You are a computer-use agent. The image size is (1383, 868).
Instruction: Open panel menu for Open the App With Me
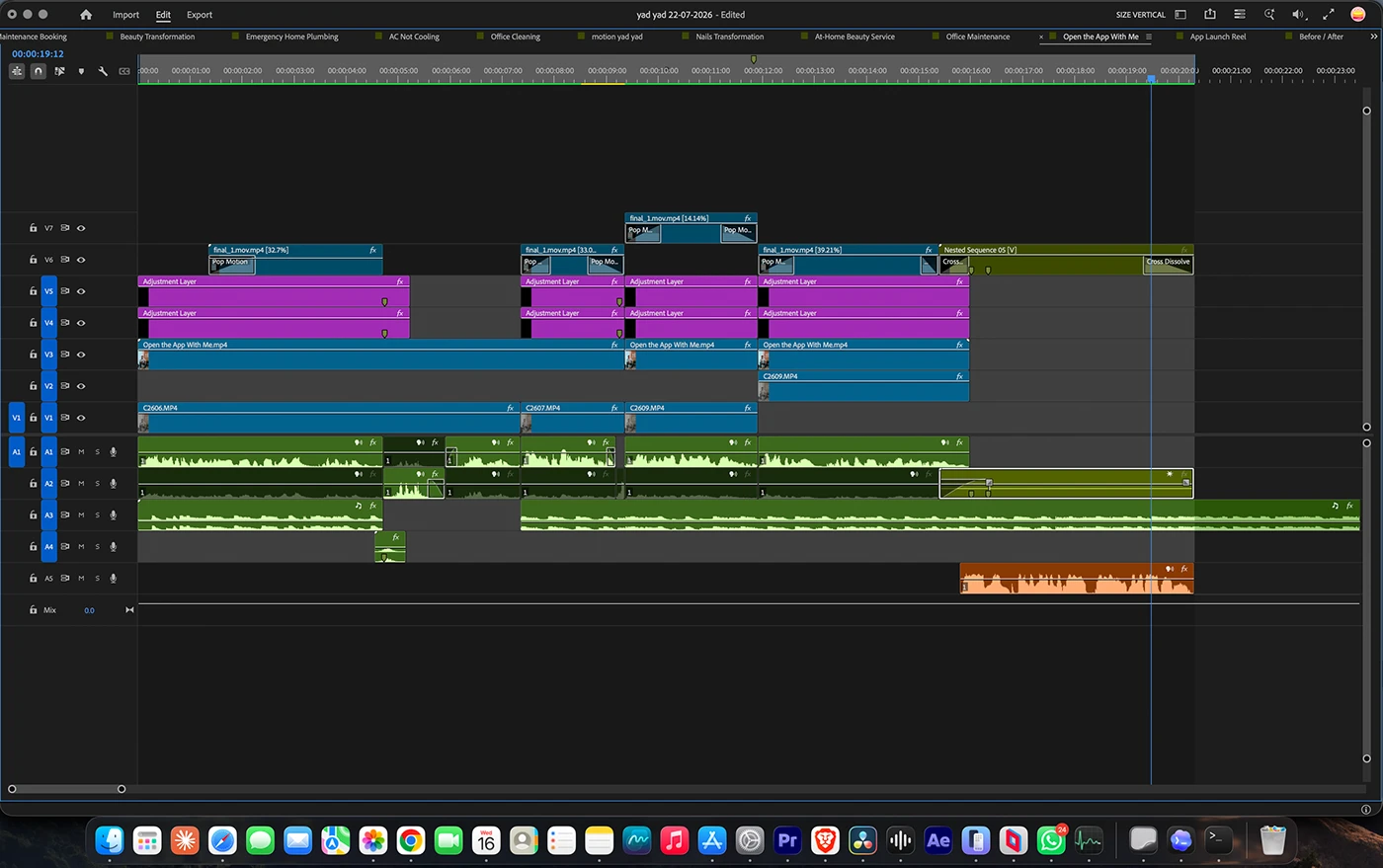[1148, 37]
